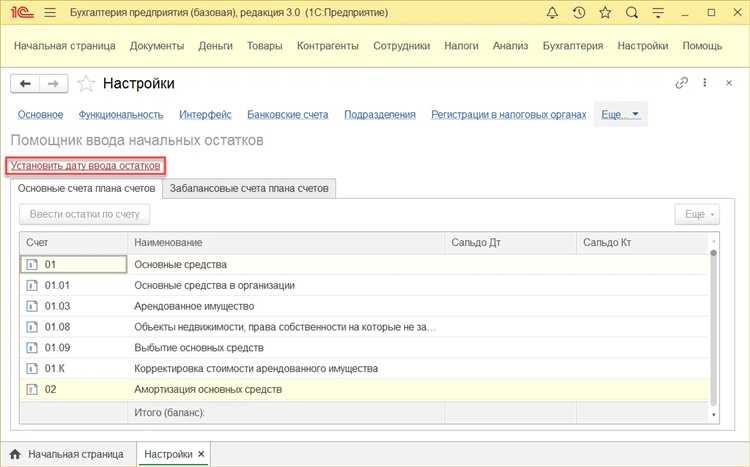This screenshot has width=750, height=467.
Task: Open search magnifier icon
Action: point(632,13)
